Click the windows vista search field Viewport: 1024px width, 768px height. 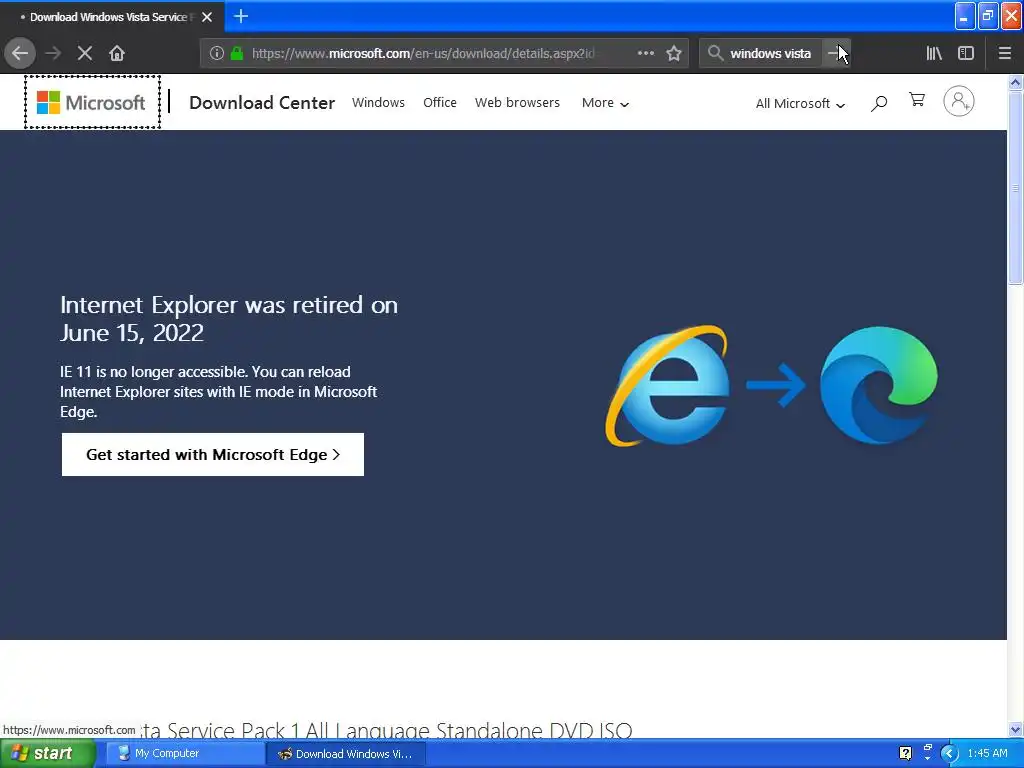pyautogui.click(x=771, y=53)
